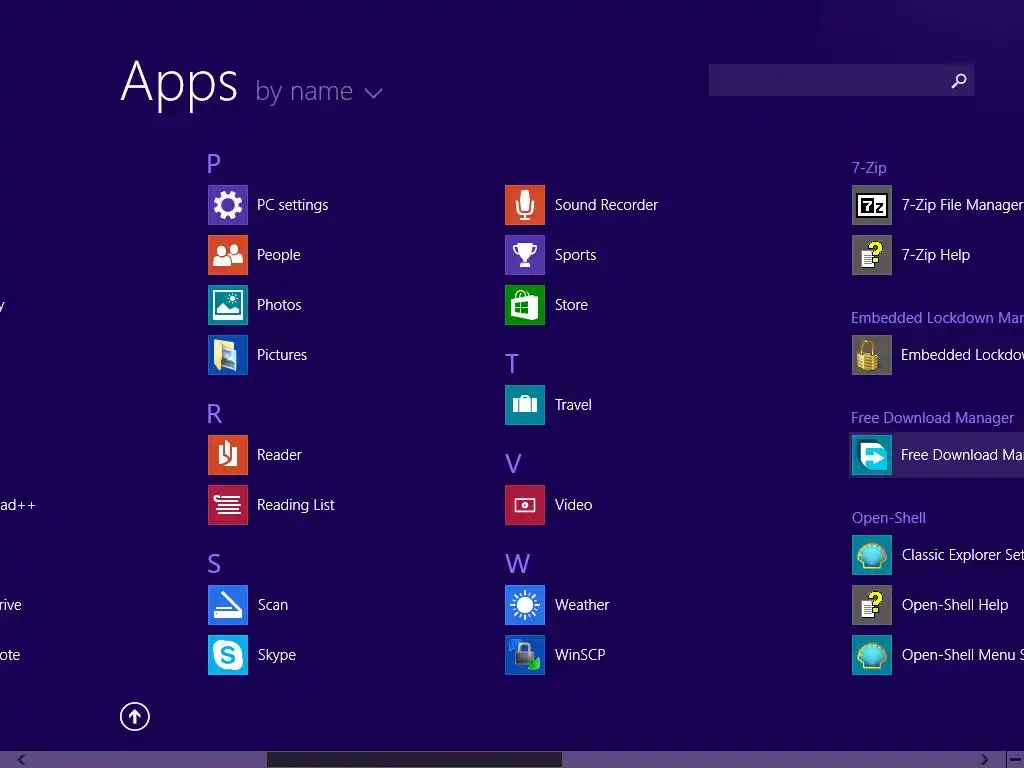This screenshot has height=768, width=1024.
Task: Launch the People app icon
Action: point(227,255)
